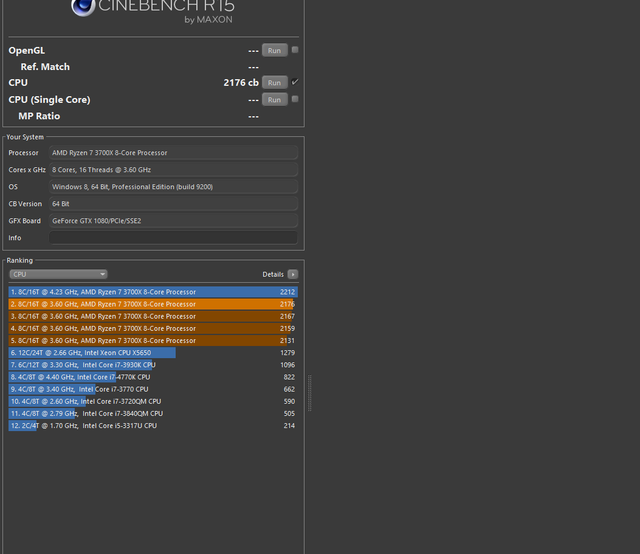Select the Processor field value
The image size is (640, 554).
(173, 153)
